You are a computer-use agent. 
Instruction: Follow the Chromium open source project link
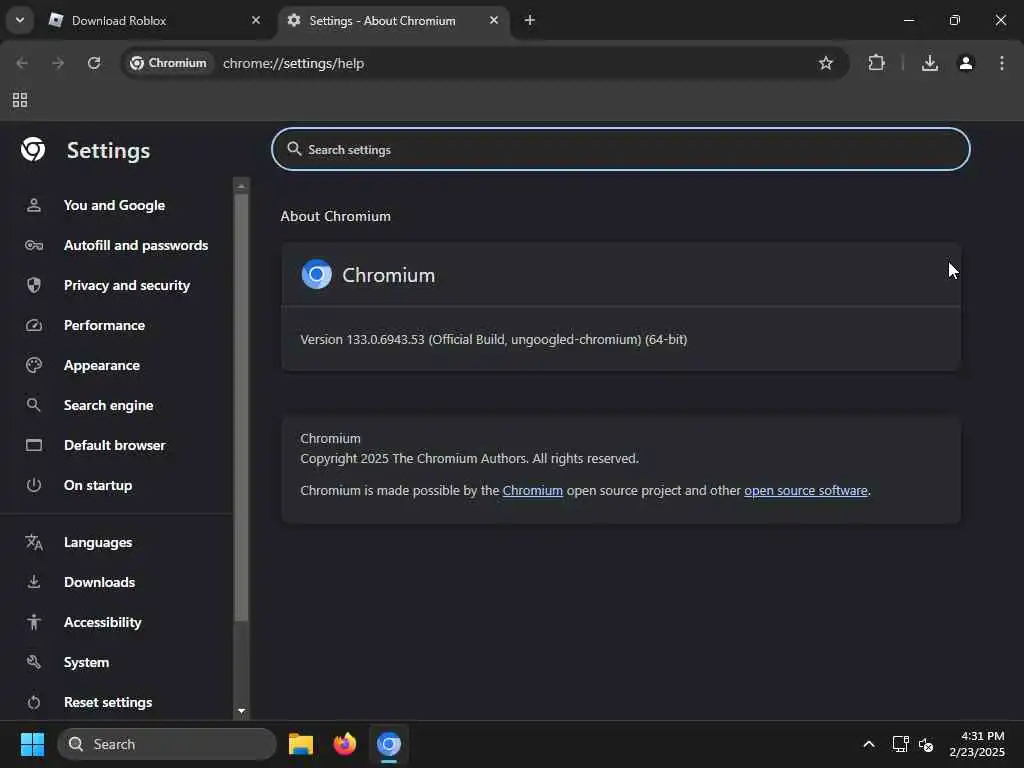[x=532, y=490]
